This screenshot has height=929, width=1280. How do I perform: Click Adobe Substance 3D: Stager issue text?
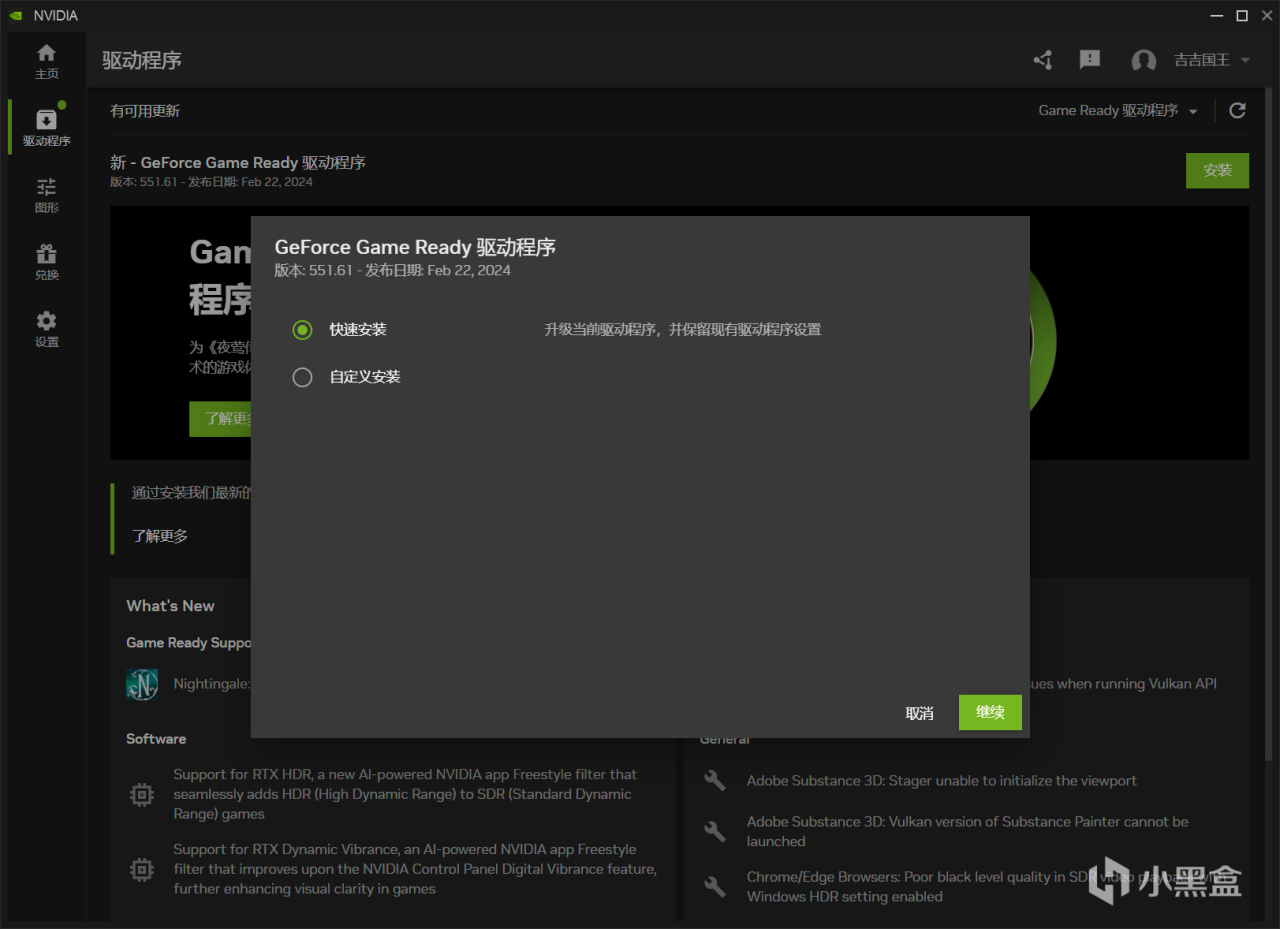[942, 781]
